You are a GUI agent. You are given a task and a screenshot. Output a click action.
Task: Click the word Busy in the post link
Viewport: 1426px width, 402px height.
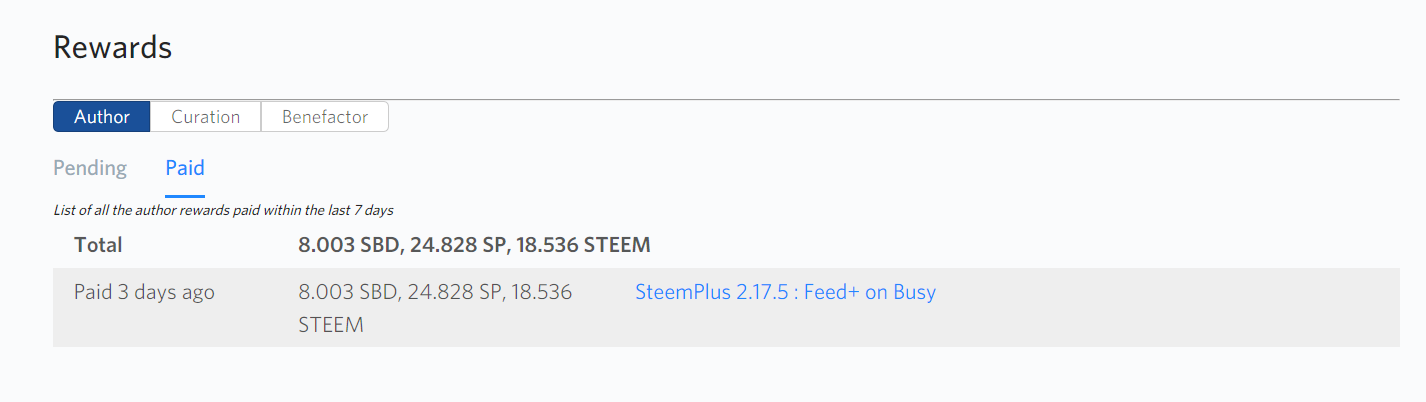pos(913,293)
